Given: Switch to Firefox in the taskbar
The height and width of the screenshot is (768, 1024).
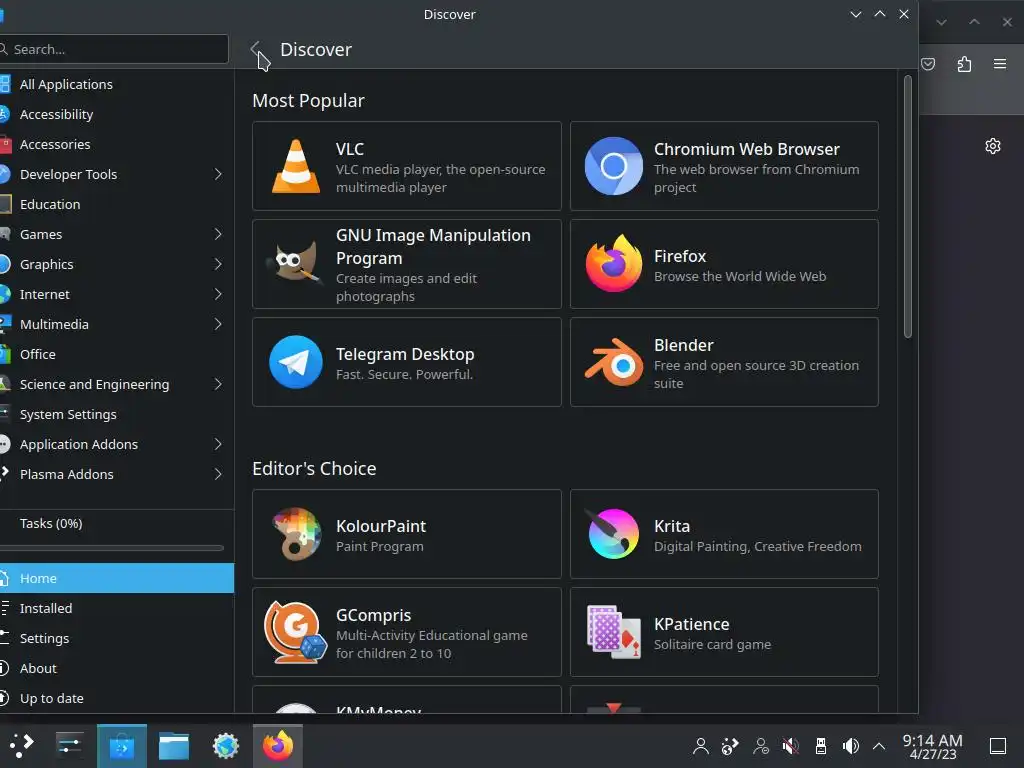Looking at the screenshot, I should 278,746.
